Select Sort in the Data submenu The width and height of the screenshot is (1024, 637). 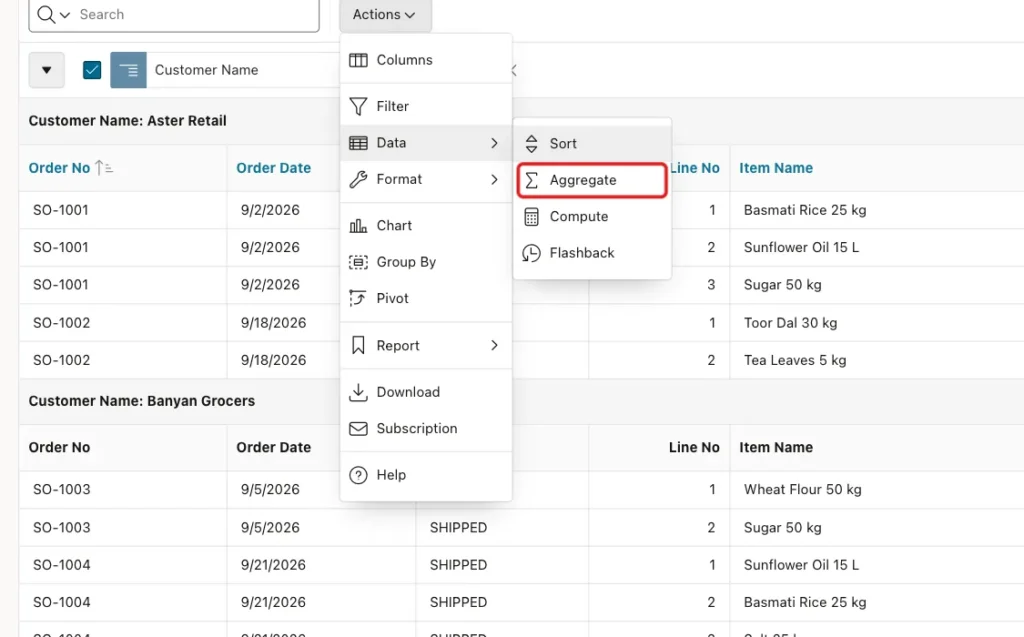coord(592,143)
